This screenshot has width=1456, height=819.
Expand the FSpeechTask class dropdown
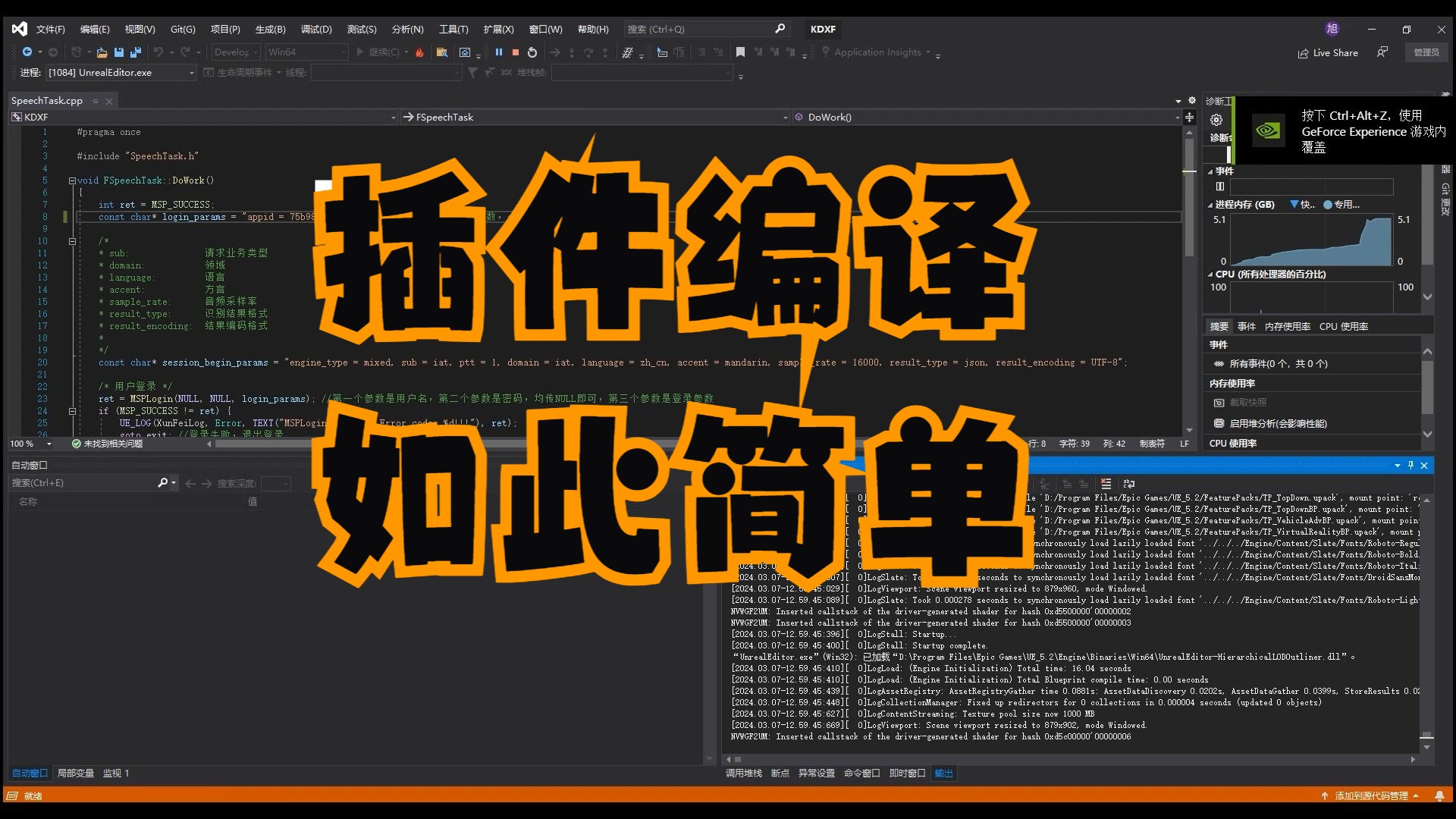point(785,118)
